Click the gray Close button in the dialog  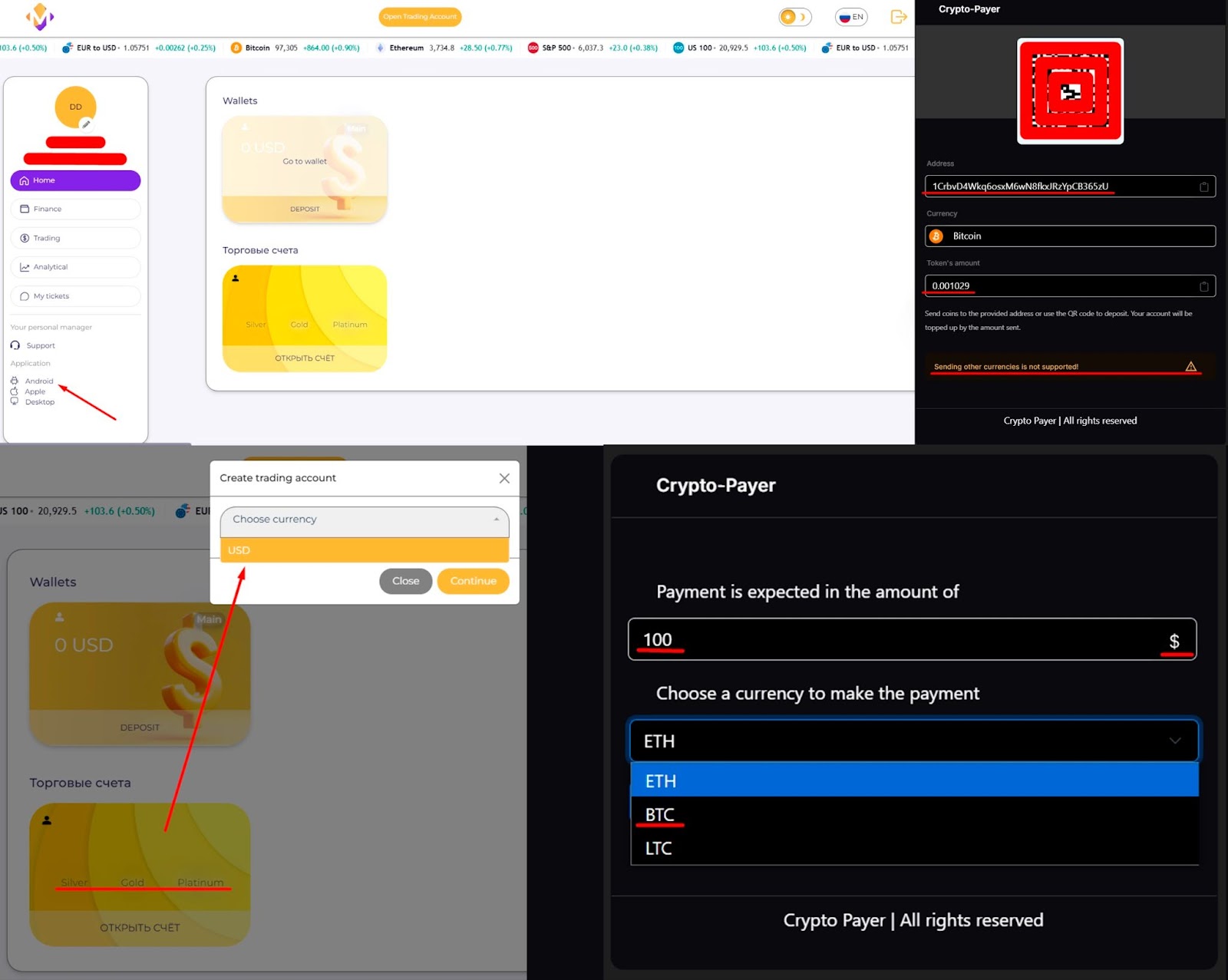pyautogui.click(x=405, y=581)
